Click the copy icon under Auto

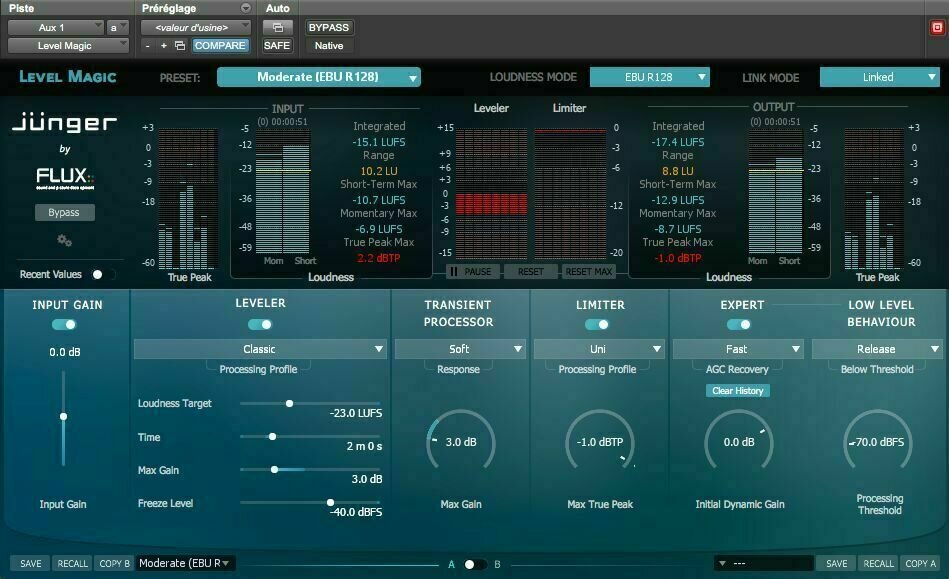pyautogui.click(x=276, y=27)
